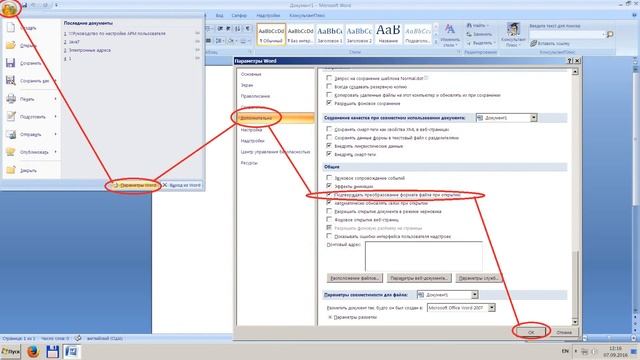This screenshot has height=360, width=640.
Task: Click the Open folder icon in Office menu
Action: click(x=11, y=45)
